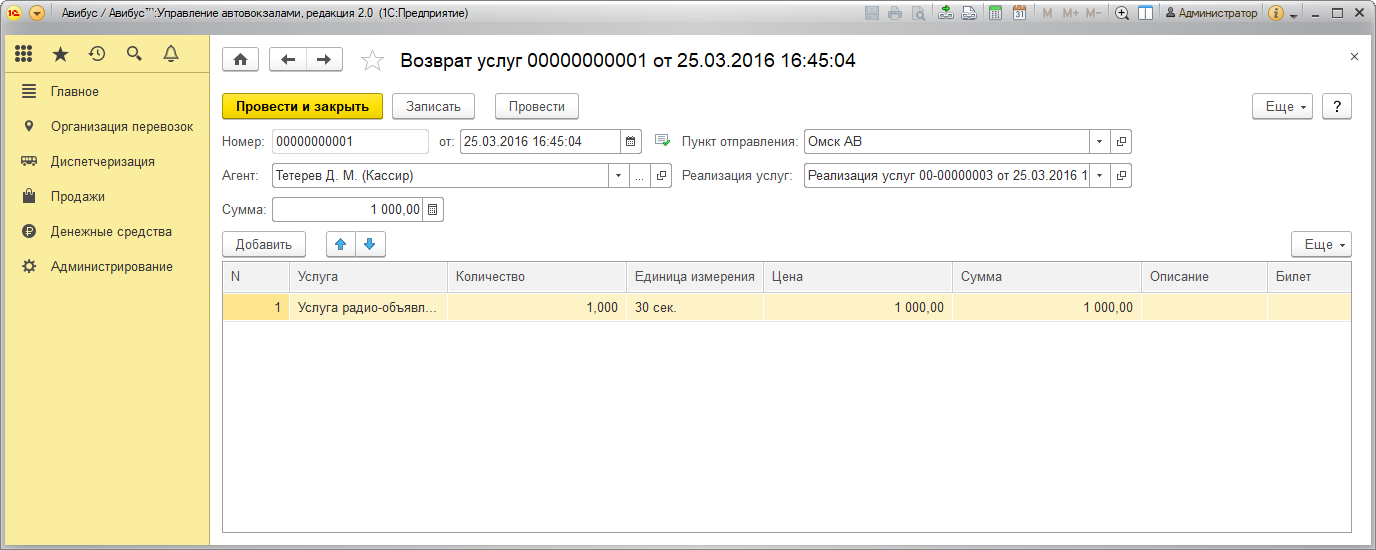1376x550 pixels.
Task: Click the notifications bell icon
Action: 171,54
